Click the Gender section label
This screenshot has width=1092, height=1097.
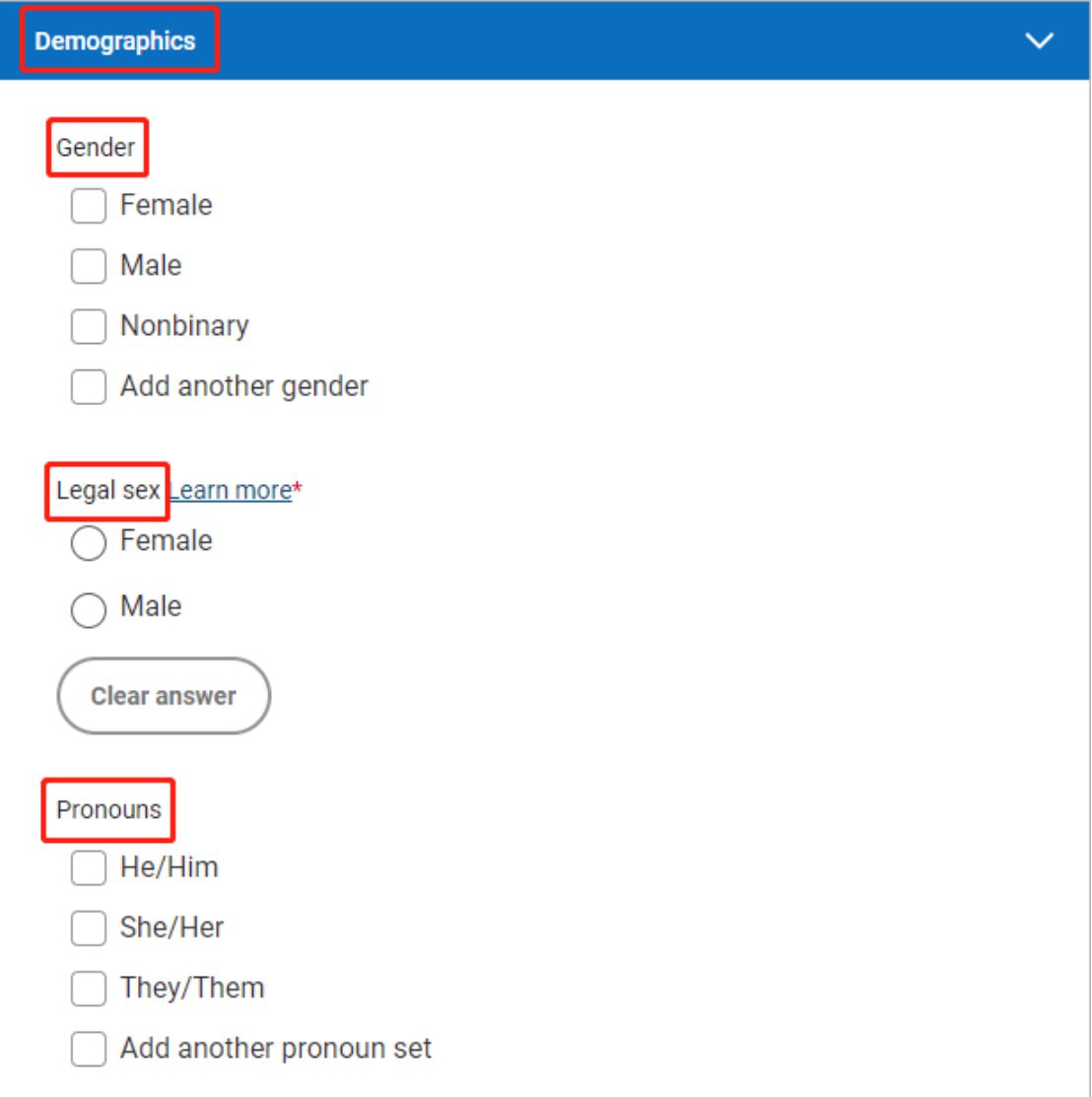[96, 148]
